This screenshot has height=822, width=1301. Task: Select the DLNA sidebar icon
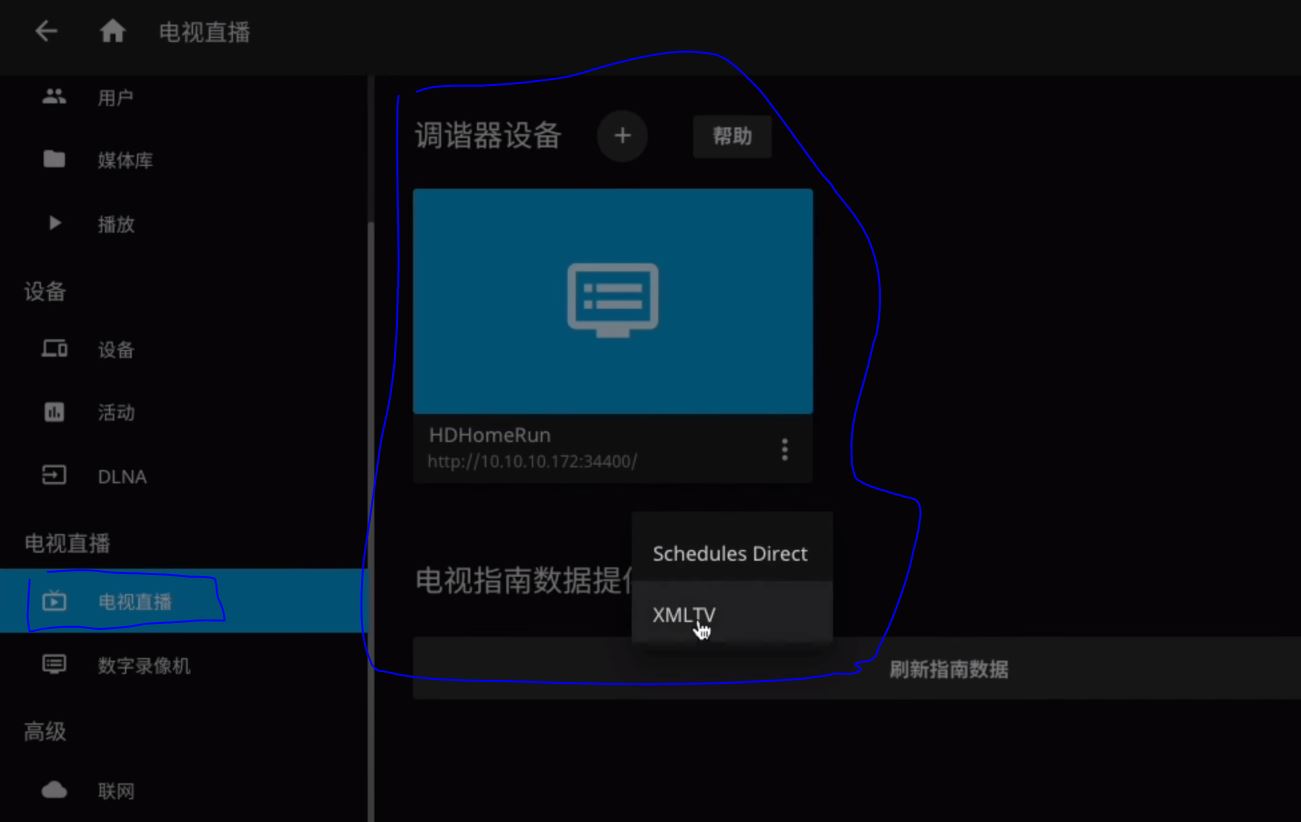54,476
